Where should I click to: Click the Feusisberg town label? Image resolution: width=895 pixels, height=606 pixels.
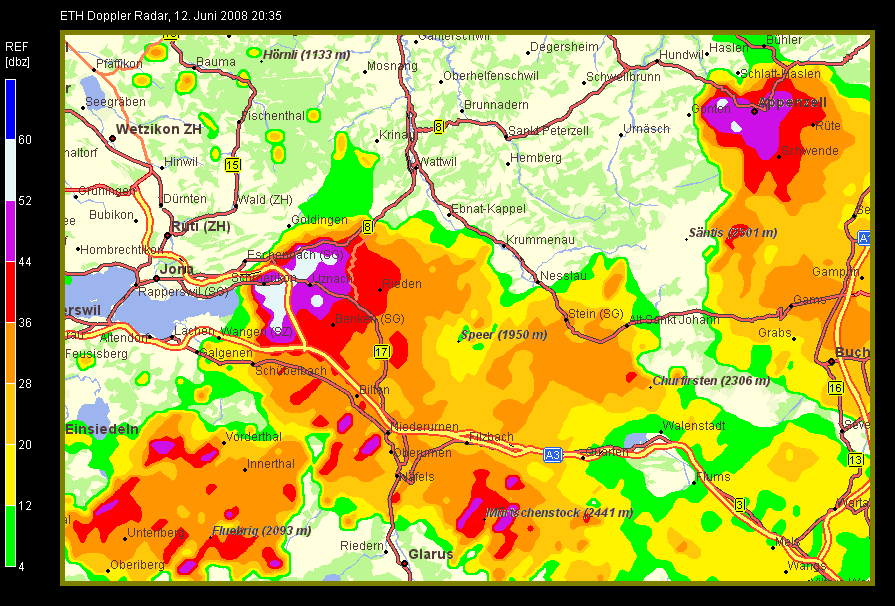coord(96,354)
